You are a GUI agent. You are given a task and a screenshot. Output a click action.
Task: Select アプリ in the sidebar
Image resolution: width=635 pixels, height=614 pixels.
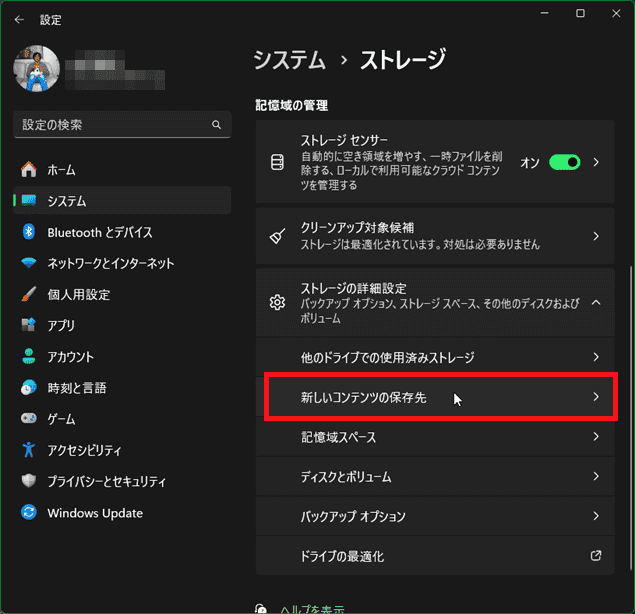(61, 326)
